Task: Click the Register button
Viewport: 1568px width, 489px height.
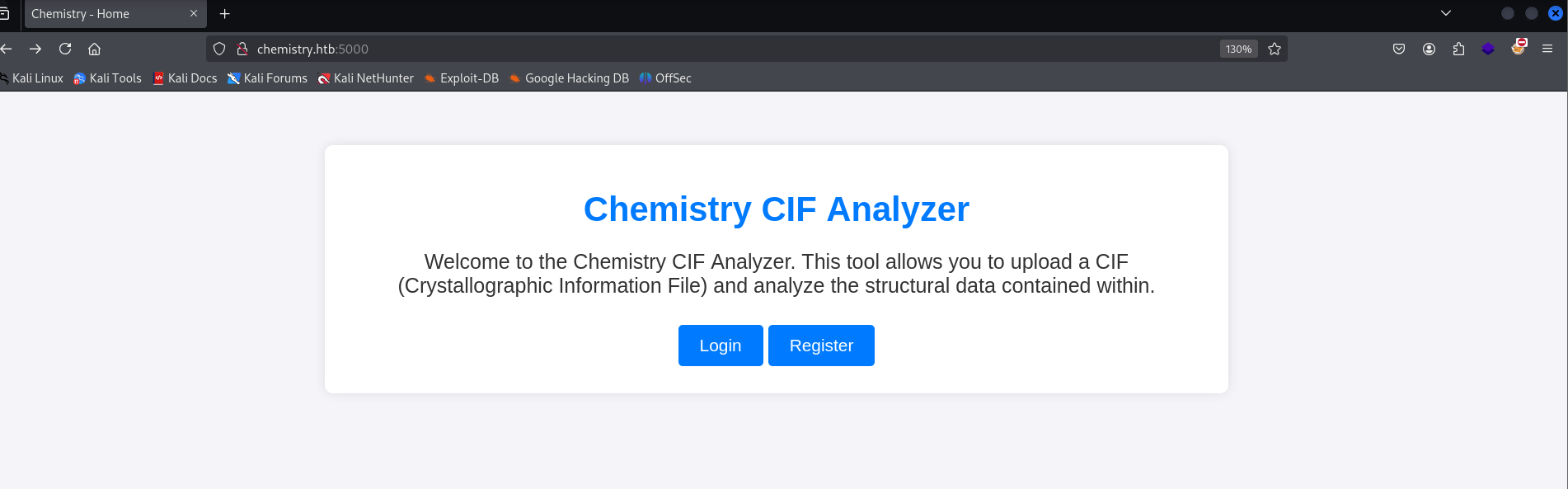Action: (821, 346)
